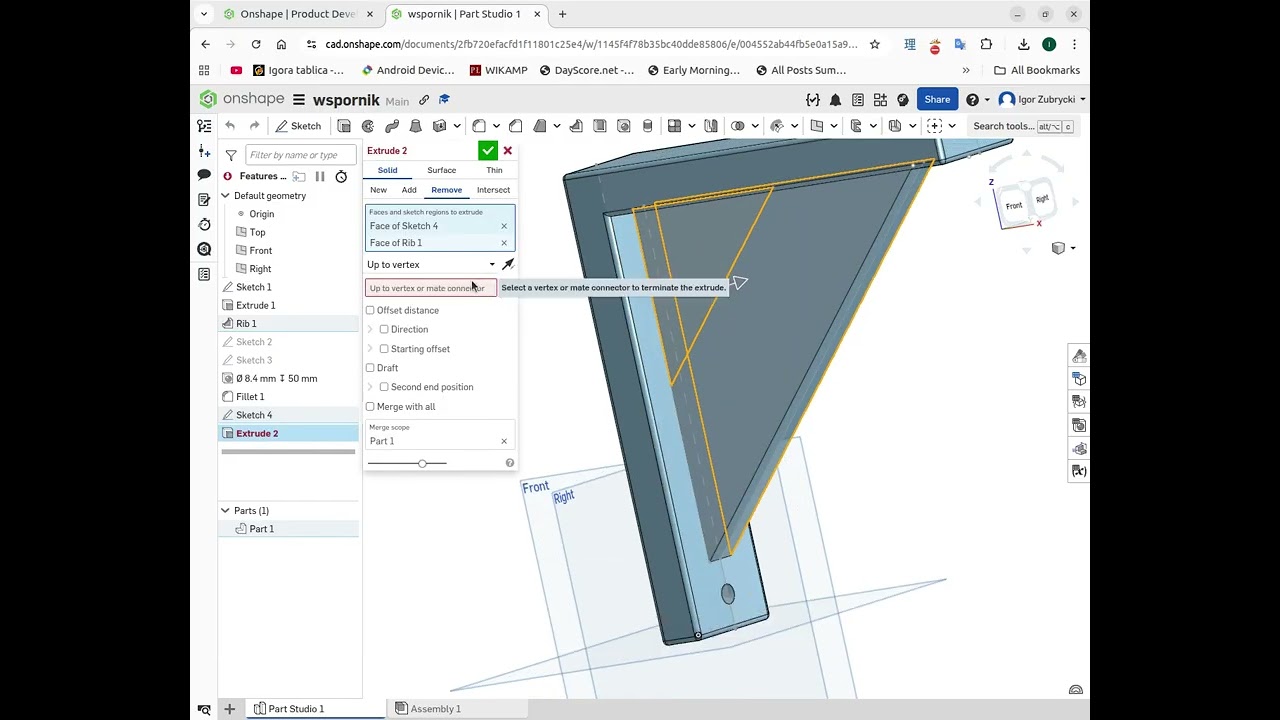Select the Sweep tool
1280x720 pixels.
pyautogui.click(x=392, y=126)
